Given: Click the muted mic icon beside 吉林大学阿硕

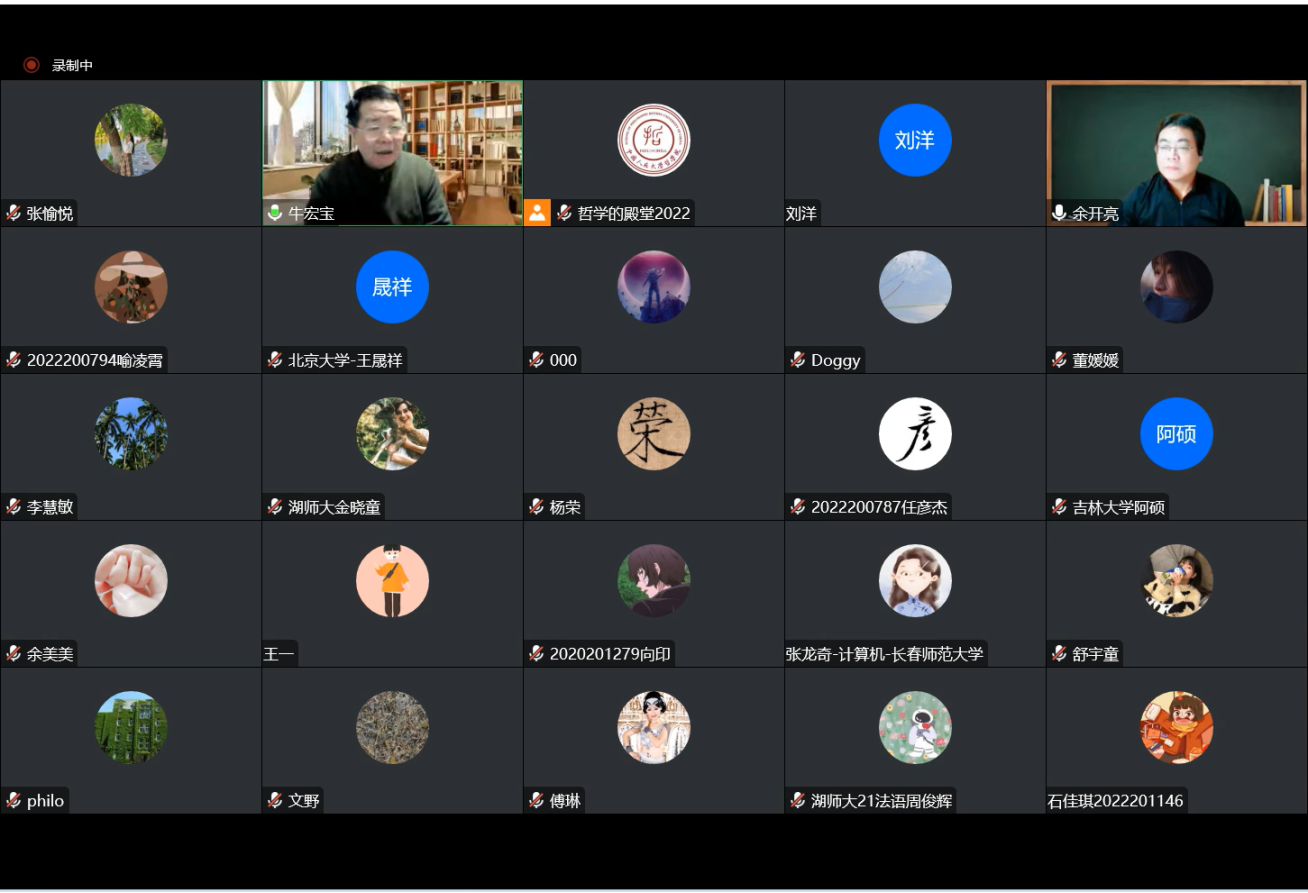Looking at the screenshot, I should (1059, 507).
